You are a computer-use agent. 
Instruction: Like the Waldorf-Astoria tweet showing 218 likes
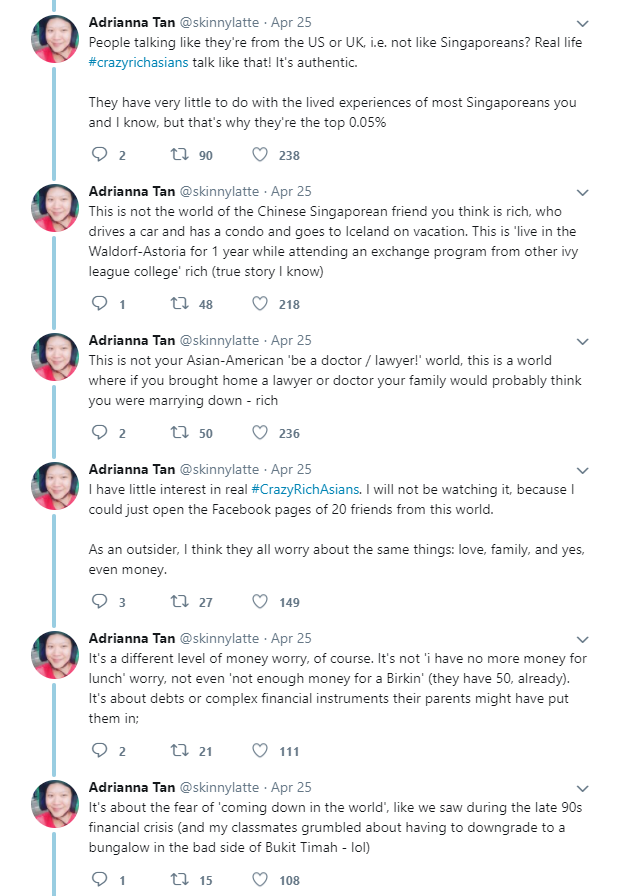(260, 304)
